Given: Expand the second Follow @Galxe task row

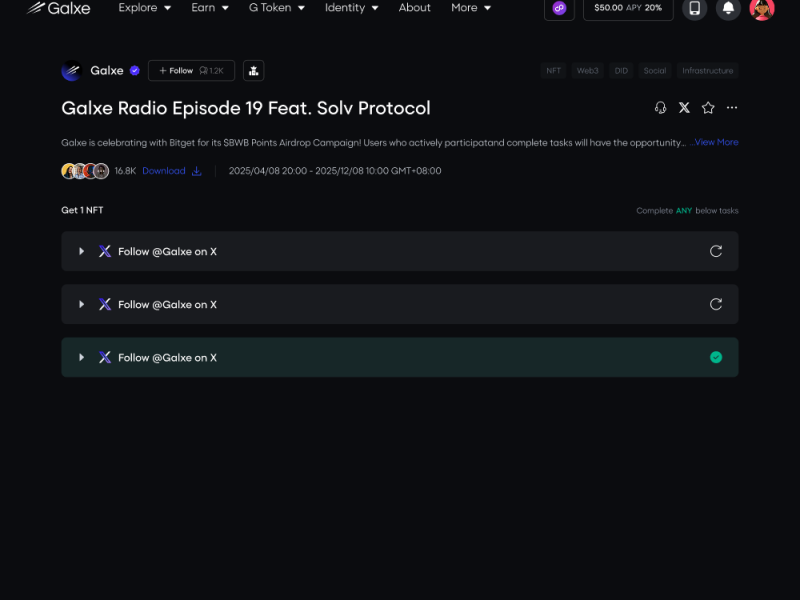Looking at the screenshot, I should (x=400, y=304).
